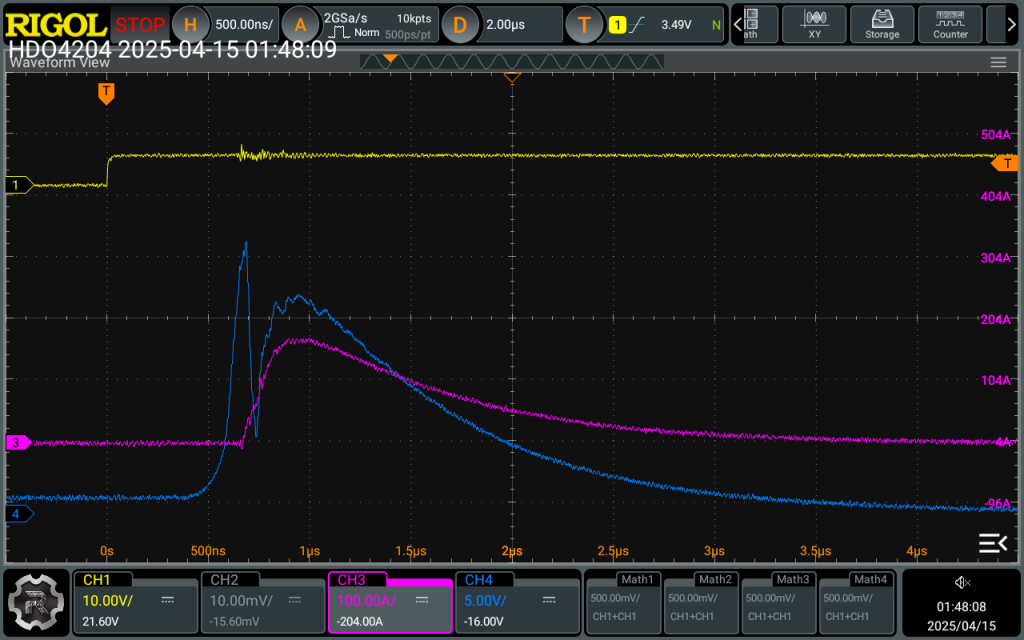Select the 500.00ns/ timebase value
1024x640 pixels.
(x=244, y=25)
